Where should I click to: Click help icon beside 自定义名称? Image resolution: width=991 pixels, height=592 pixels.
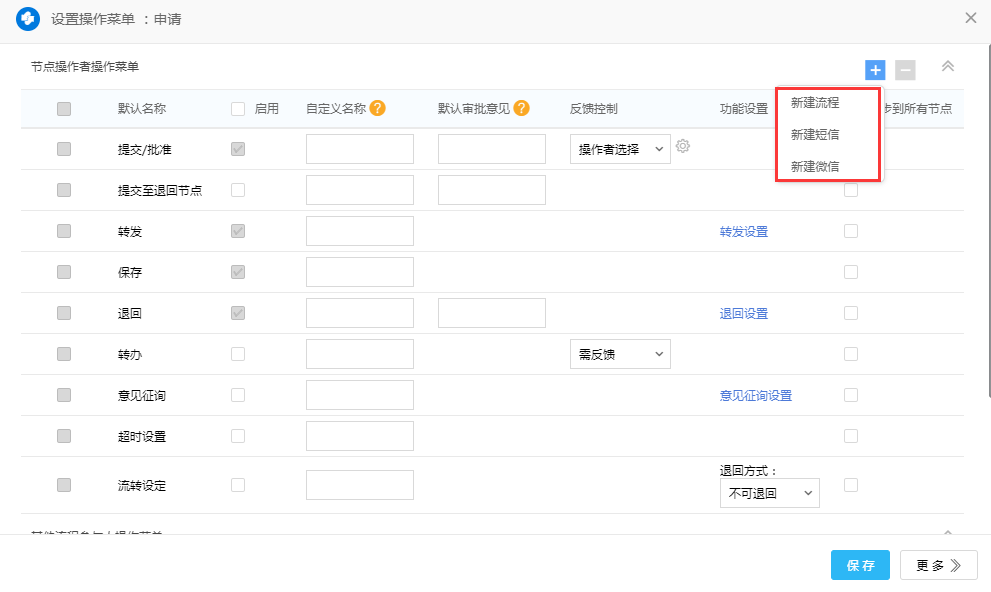click(377, 109)
